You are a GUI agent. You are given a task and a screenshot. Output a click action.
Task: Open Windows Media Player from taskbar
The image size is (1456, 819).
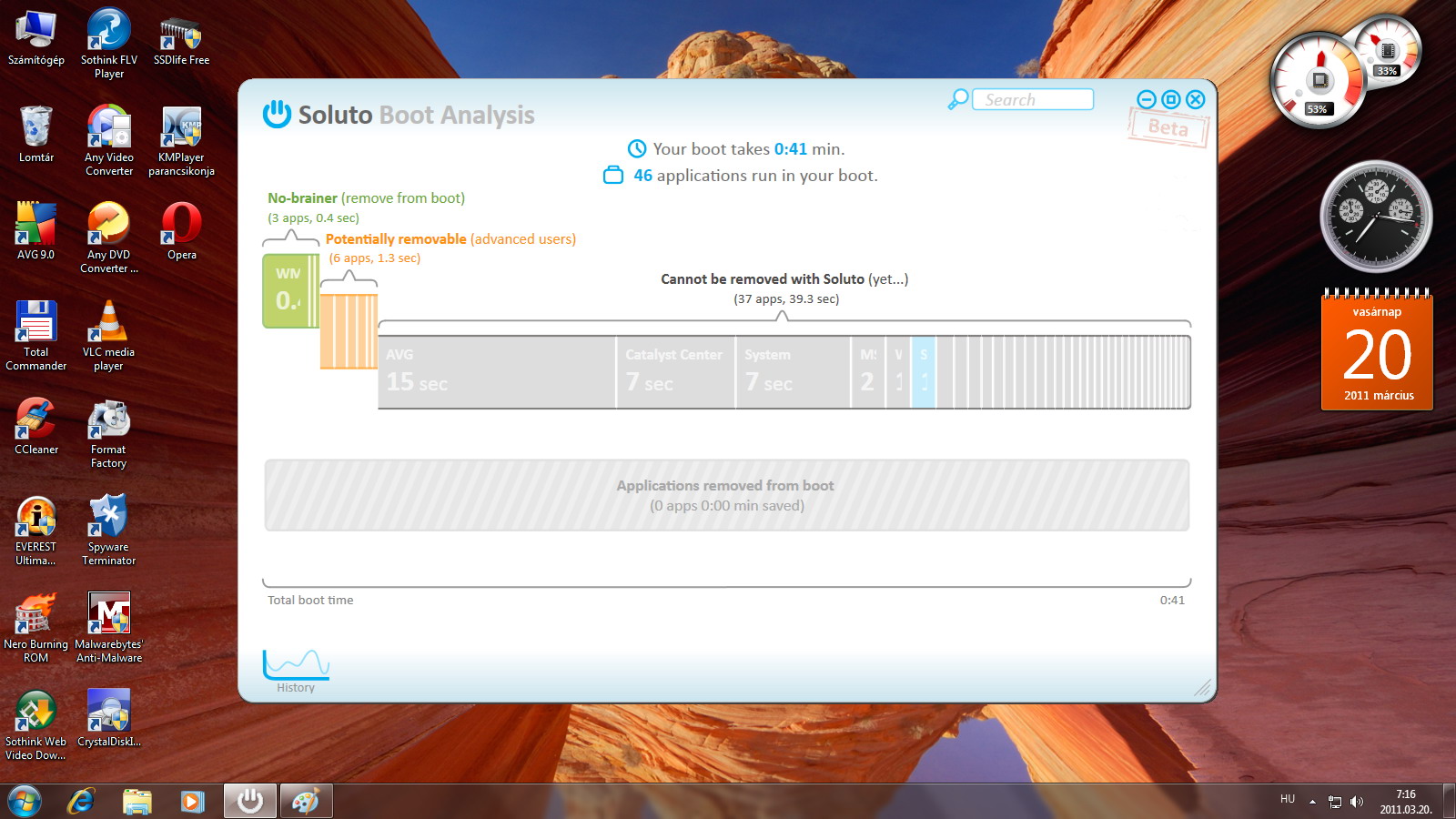pos(192,801)
